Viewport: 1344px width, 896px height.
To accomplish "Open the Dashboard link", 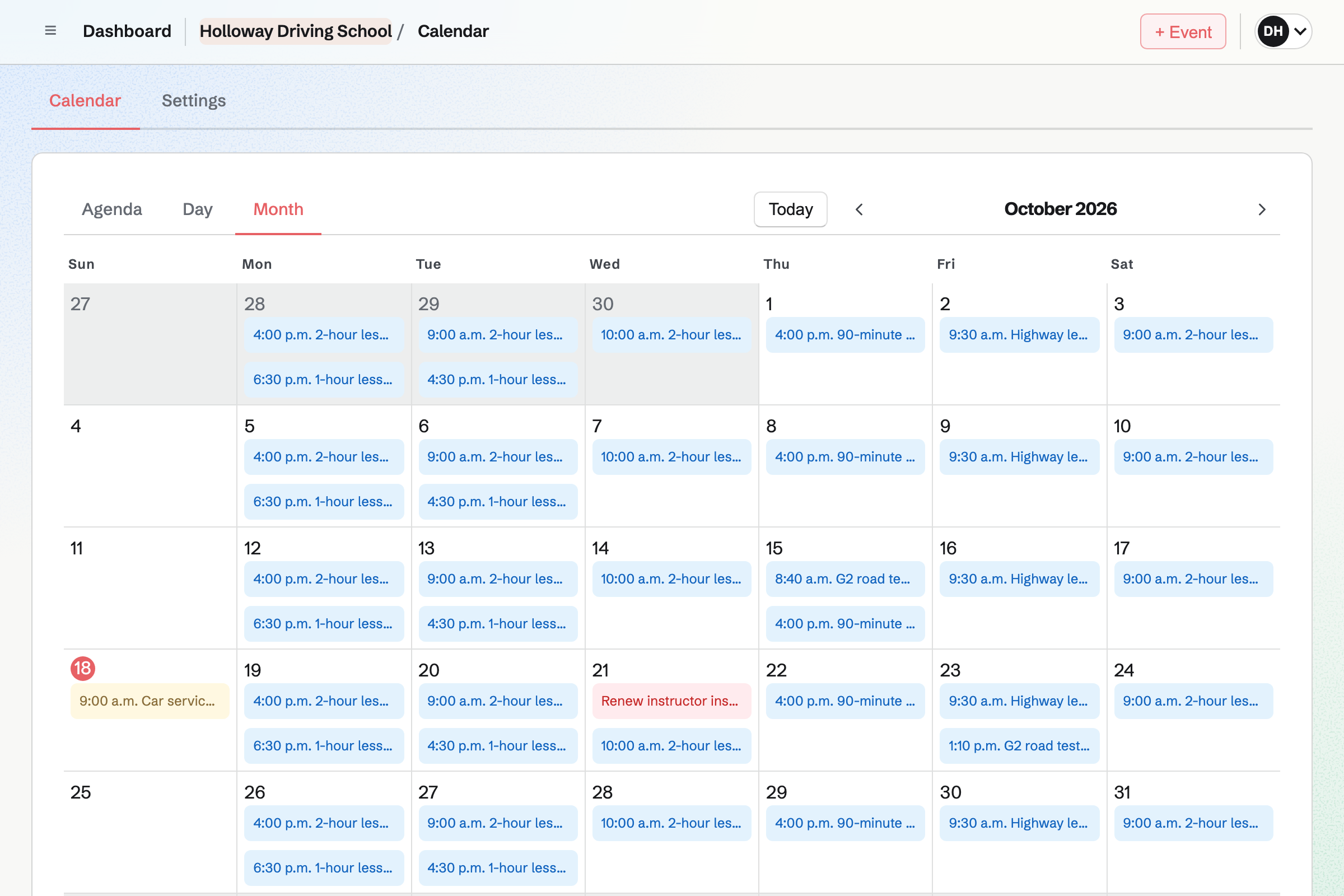I will (127, 31).
